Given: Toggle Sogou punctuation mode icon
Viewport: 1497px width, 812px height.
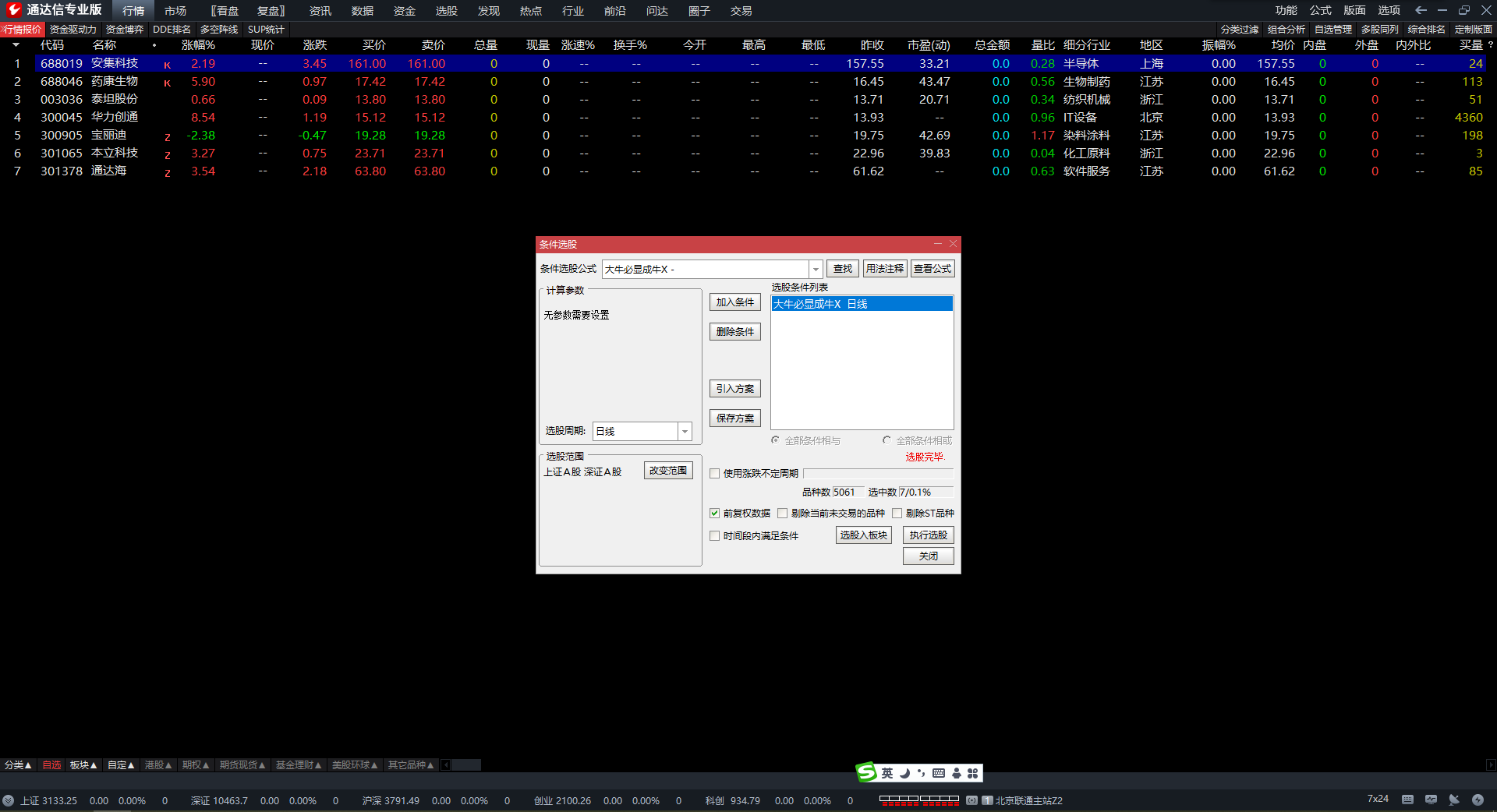Looking at the screenshot, I should tap(921, 773).
